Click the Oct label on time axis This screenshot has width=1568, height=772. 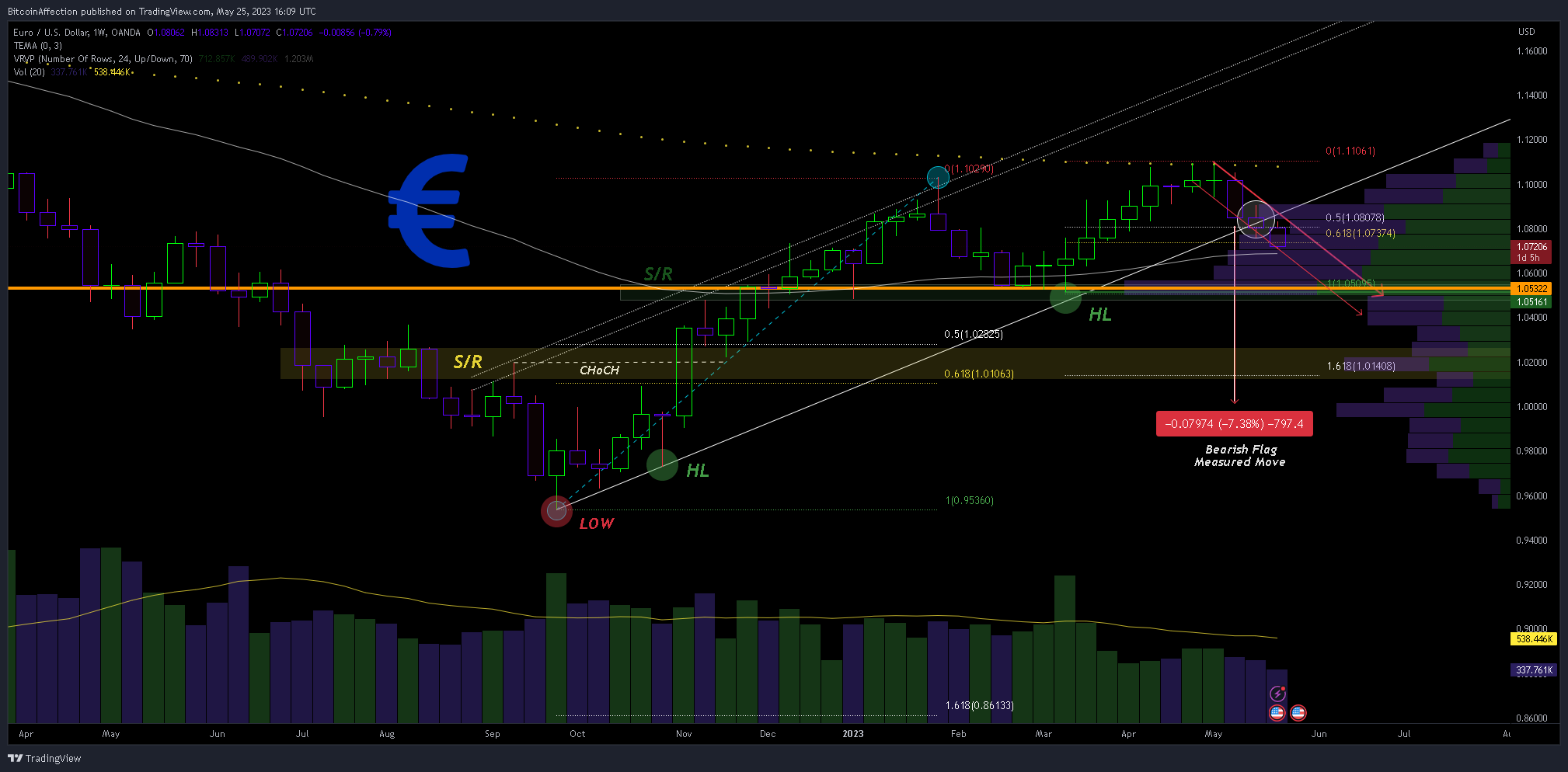(577, 734)
